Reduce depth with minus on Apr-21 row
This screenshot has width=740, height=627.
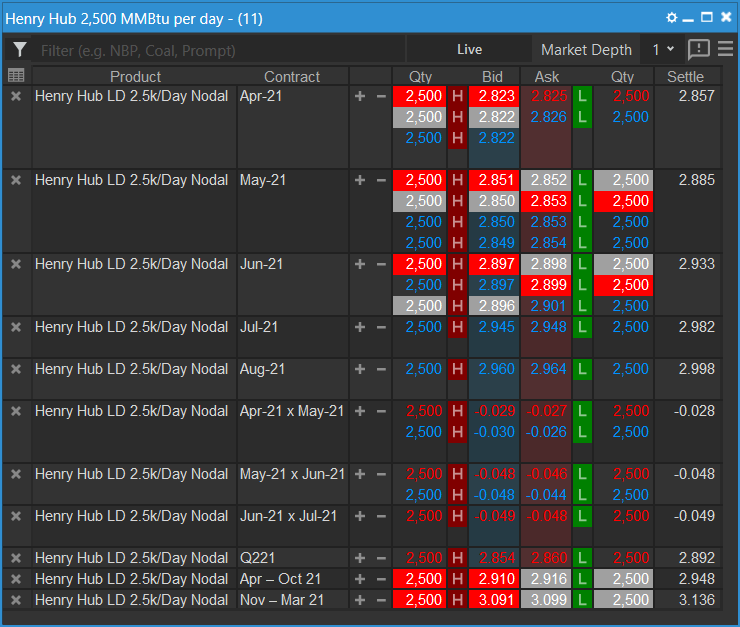(x=381, y=96)
